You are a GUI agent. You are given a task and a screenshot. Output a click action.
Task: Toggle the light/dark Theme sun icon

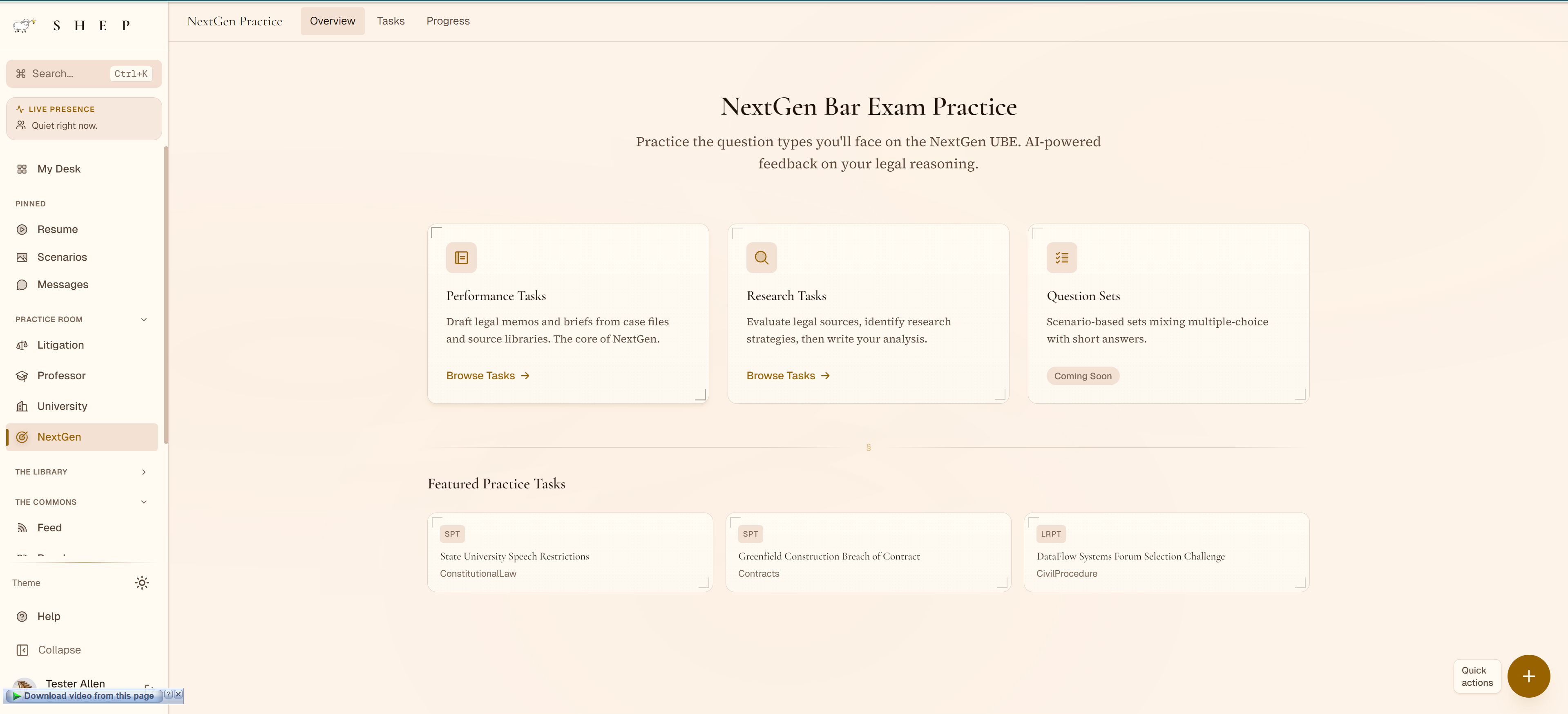tap(142, 582)
